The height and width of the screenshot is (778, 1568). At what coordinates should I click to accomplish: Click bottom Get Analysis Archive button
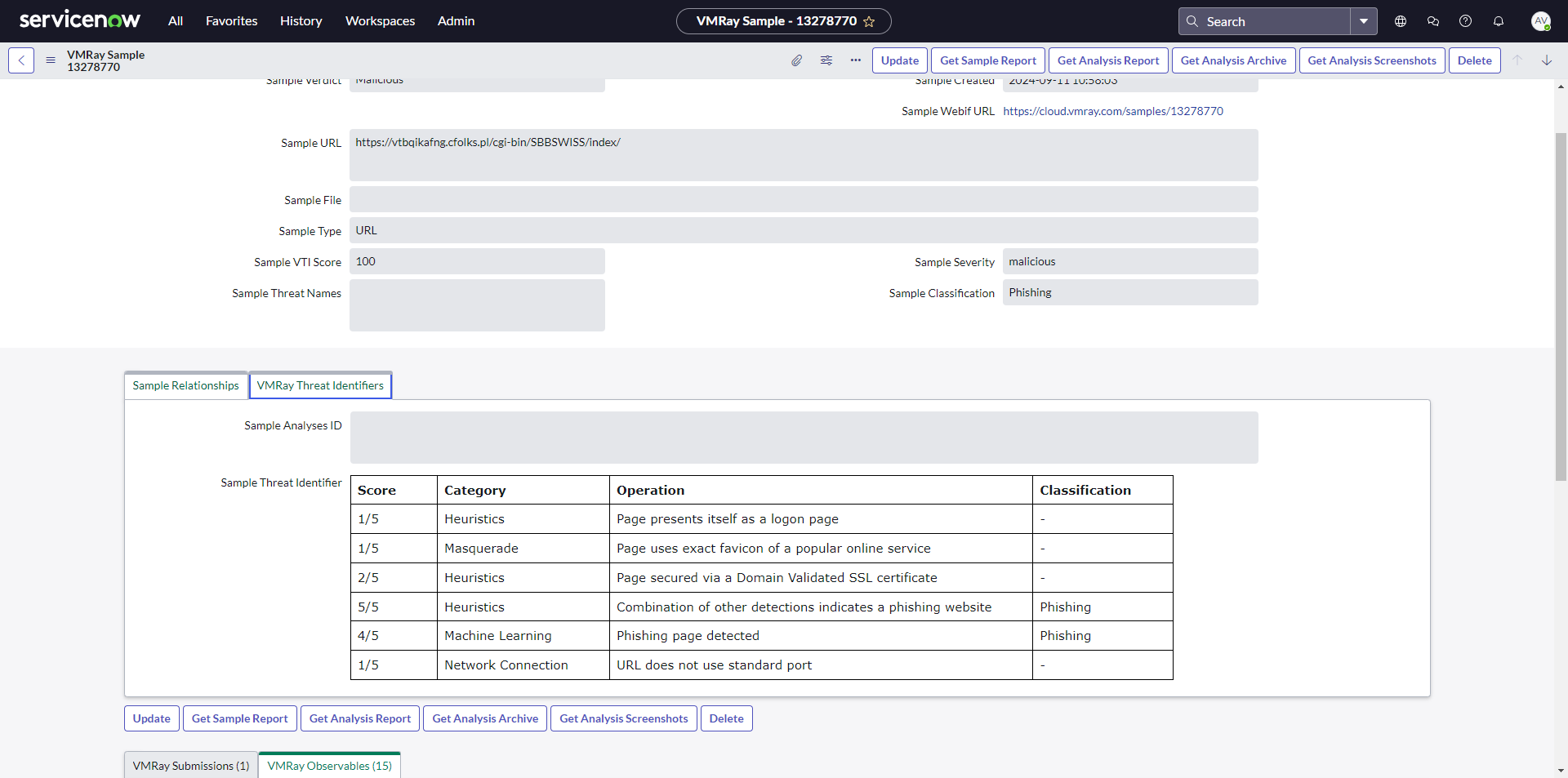coord(485,718)
